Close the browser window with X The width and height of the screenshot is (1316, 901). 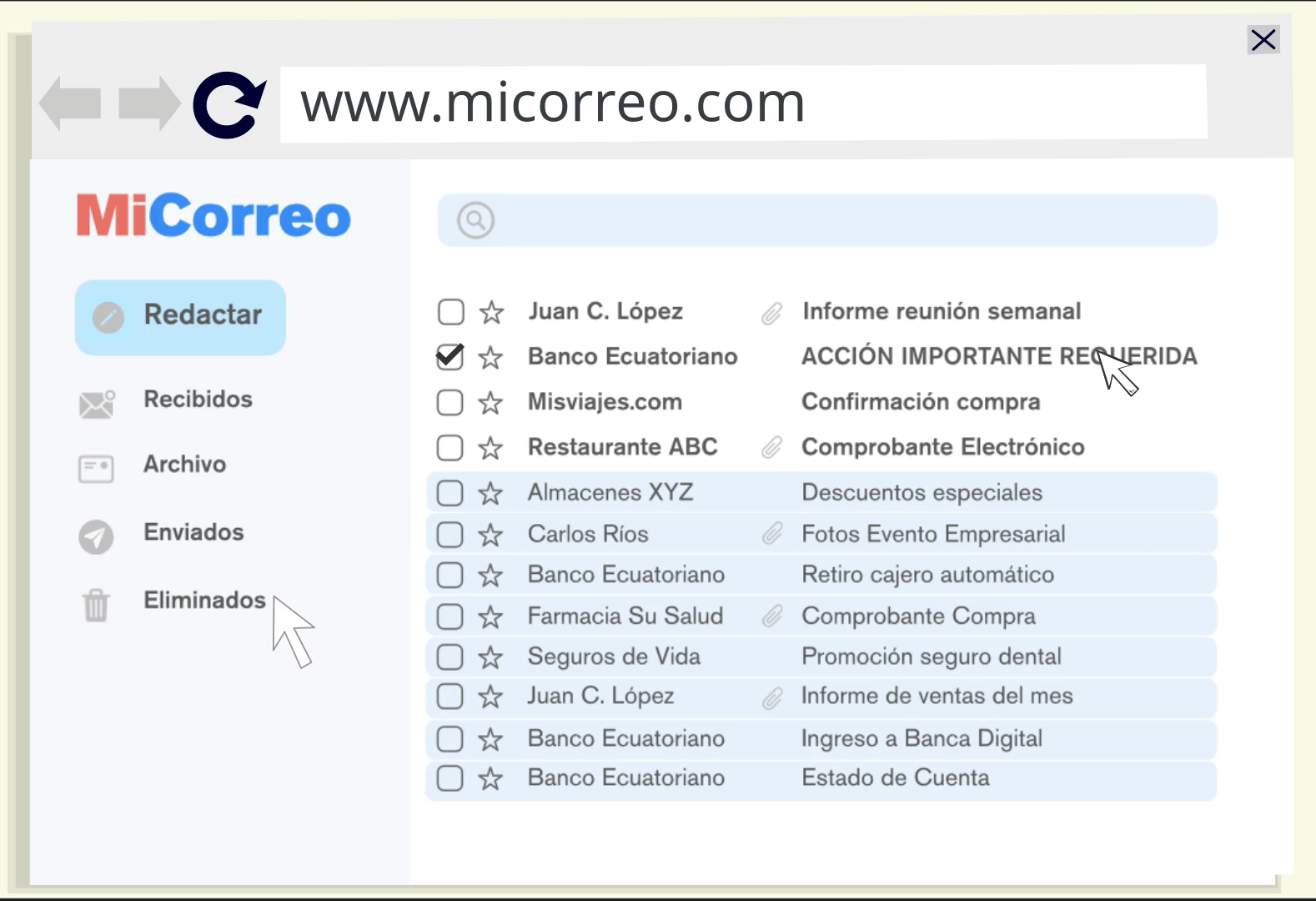click(1263, 39)
